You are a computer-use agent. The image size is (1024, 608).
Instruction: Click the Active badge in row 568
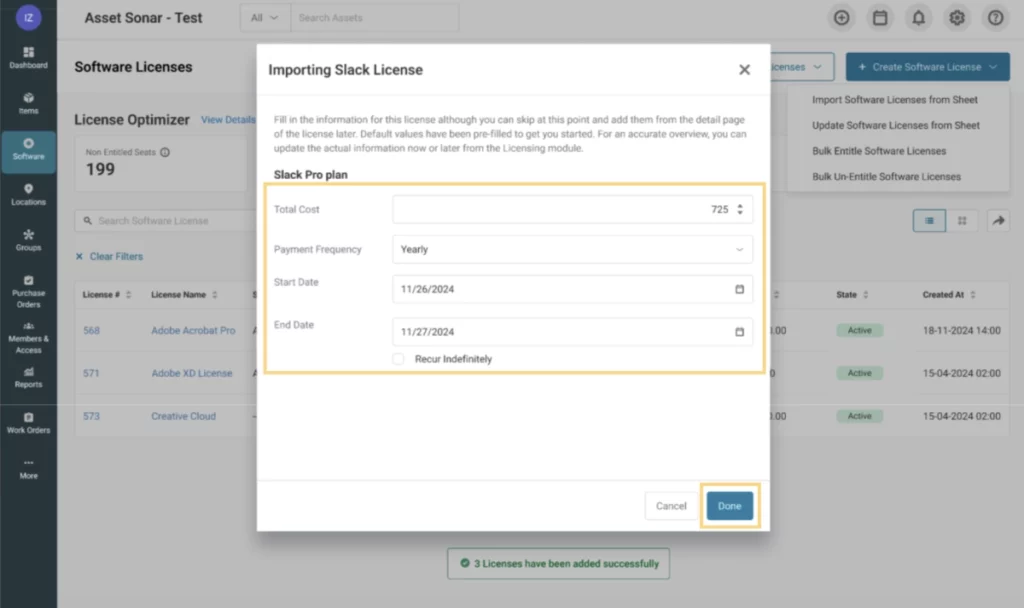[859, 330]
